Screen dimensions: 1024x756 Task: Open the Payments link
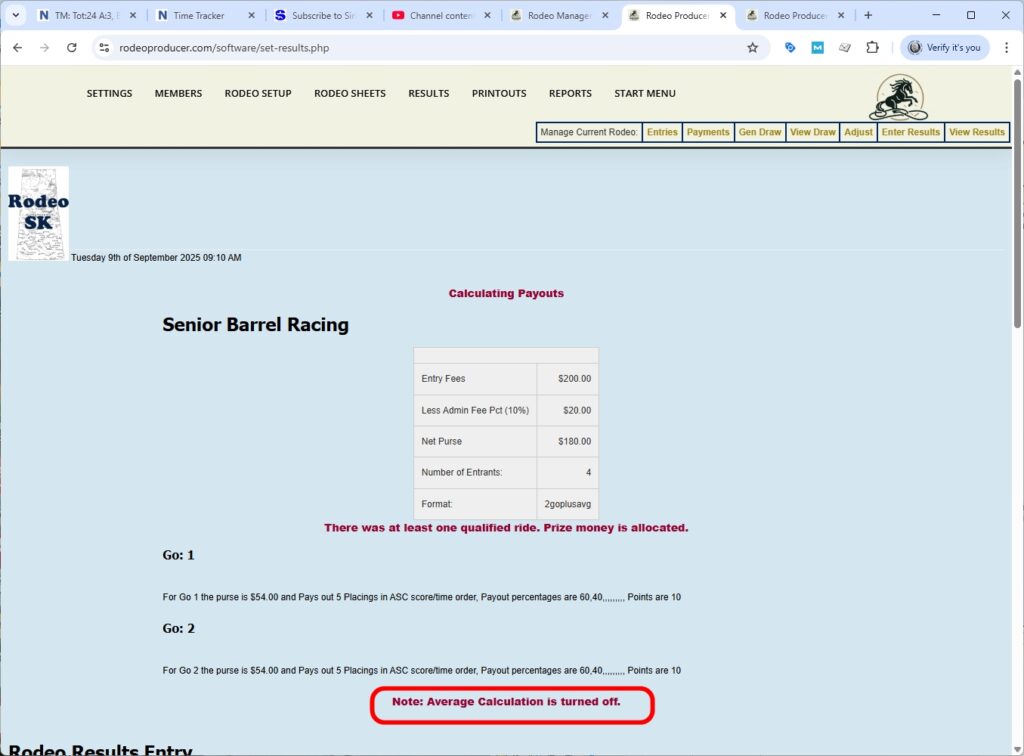(708, 132)
